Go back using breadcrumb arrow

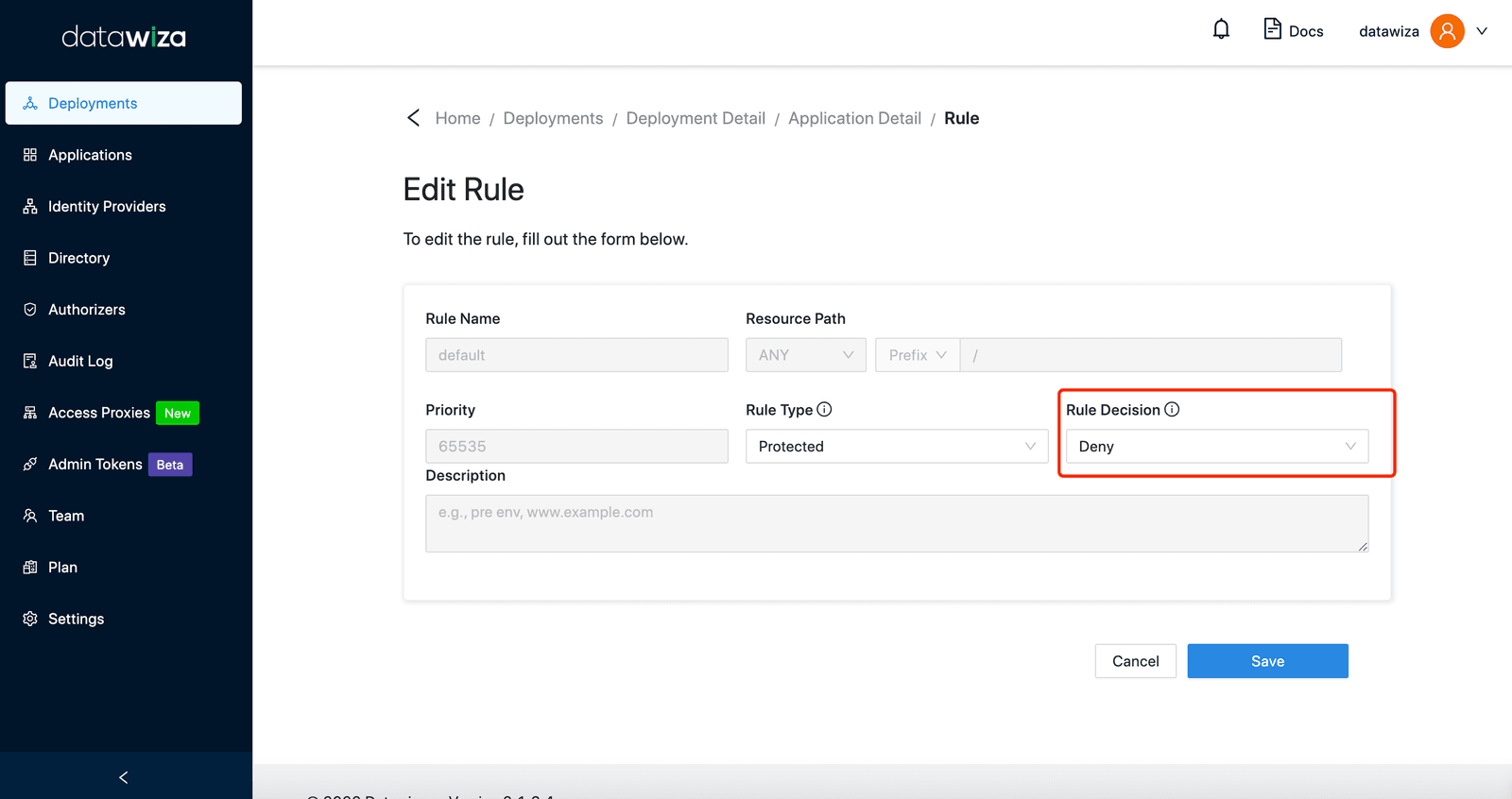pos(413,118)
